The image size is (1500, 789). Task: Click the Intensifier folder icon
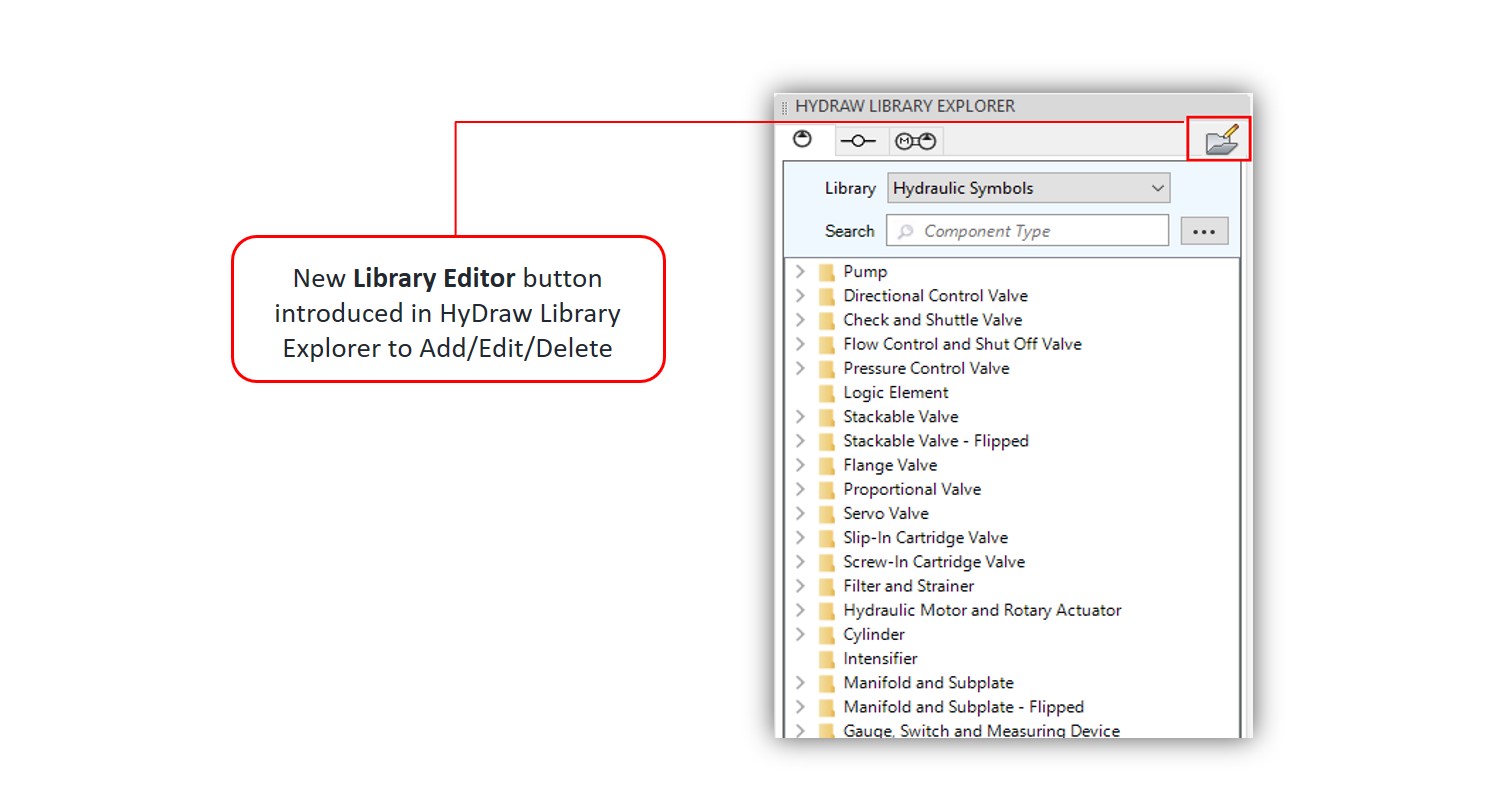[x=826, y=658]
